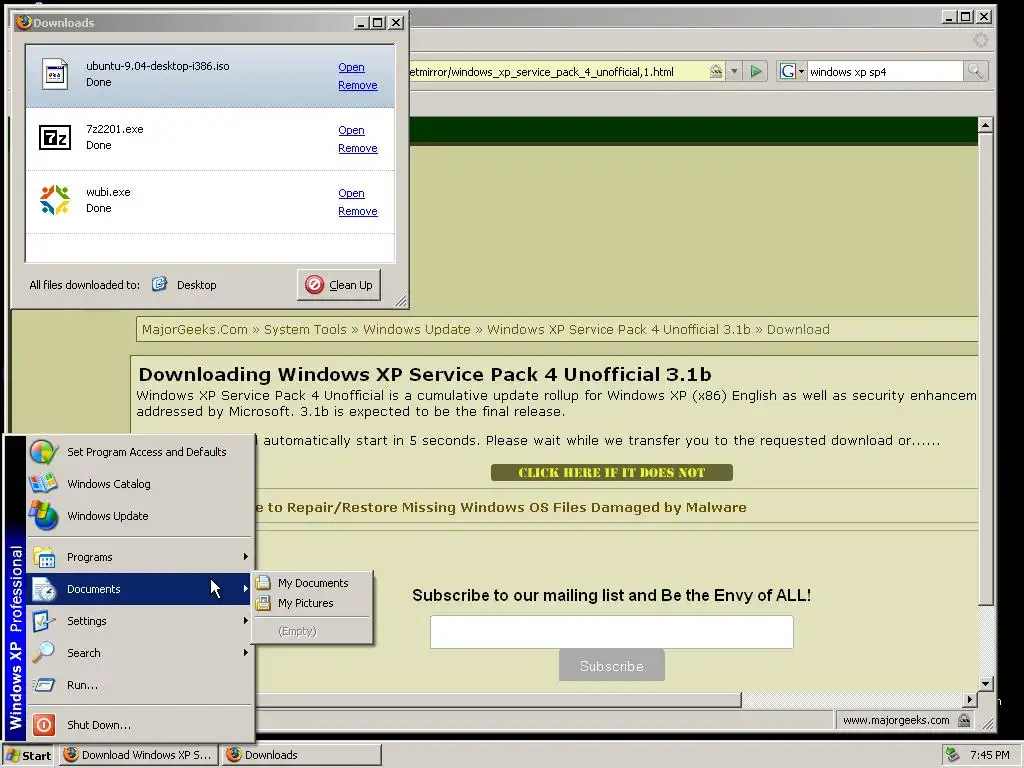Viewport: 1024px width, 768px height.
Task: Click the wubi.exe colorful icon
Action: click(x=55, y=200)
